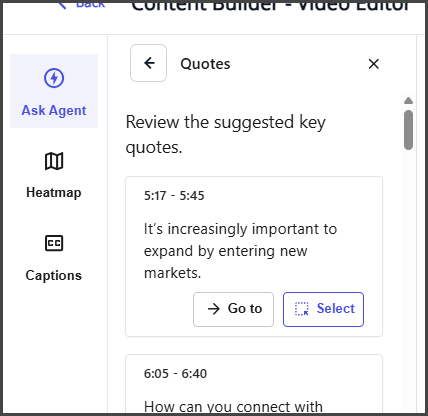Click the Heatmap map icon

point(54,161)
